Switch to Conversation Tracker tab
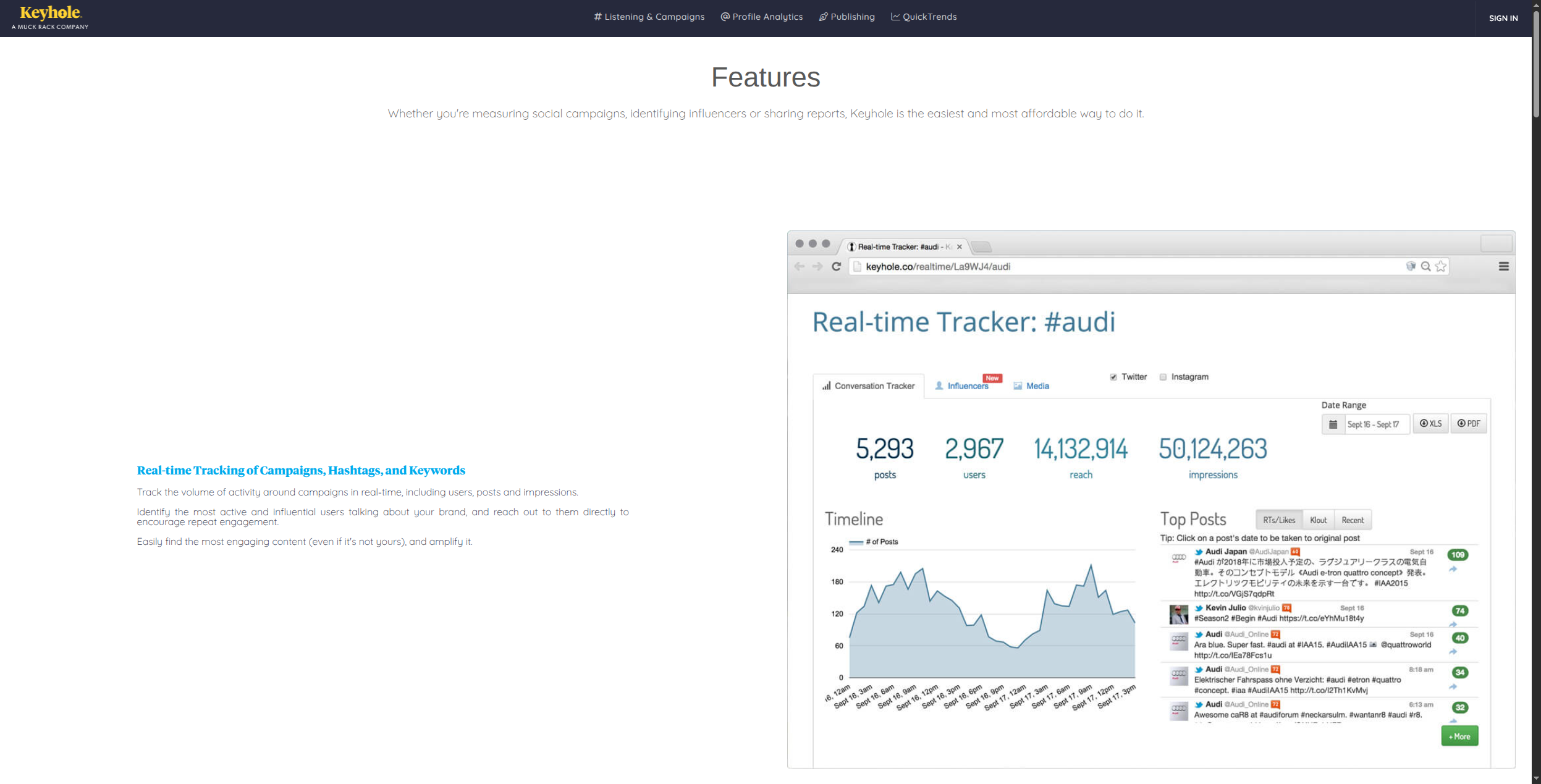 click(868, 386)
